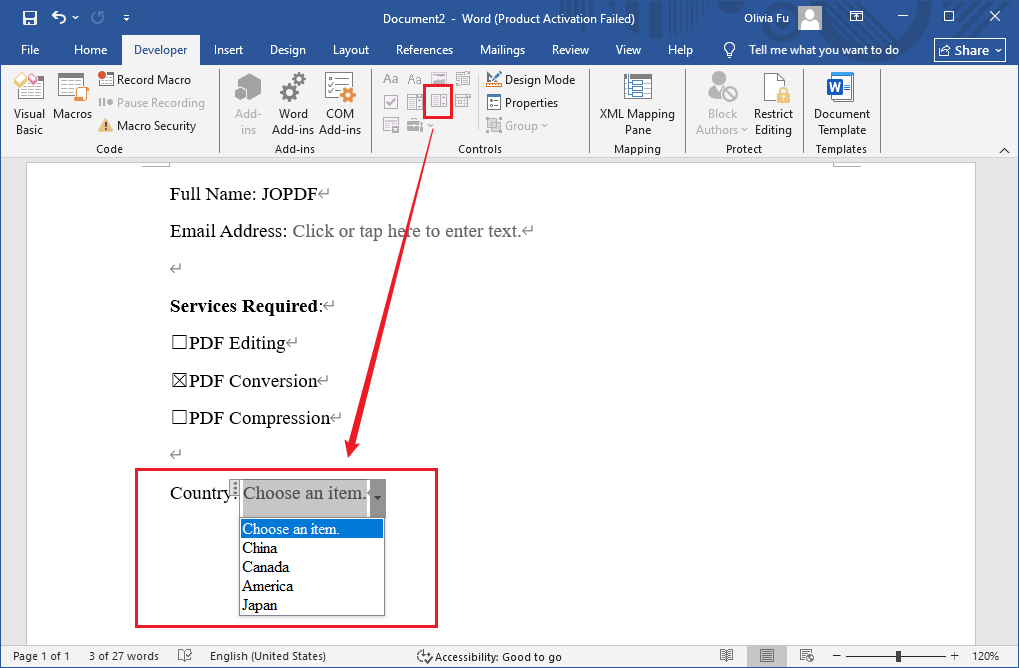Toggle Design Mode
The image size is (1019, 668).
point(530,79)
